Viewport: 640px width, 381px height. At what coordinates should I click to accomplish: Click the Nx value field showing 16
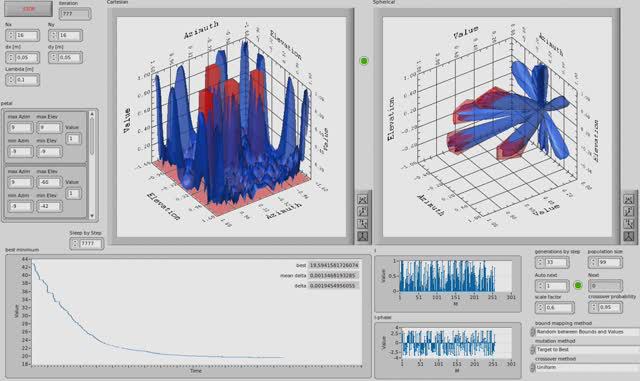[x=27, y=36]
